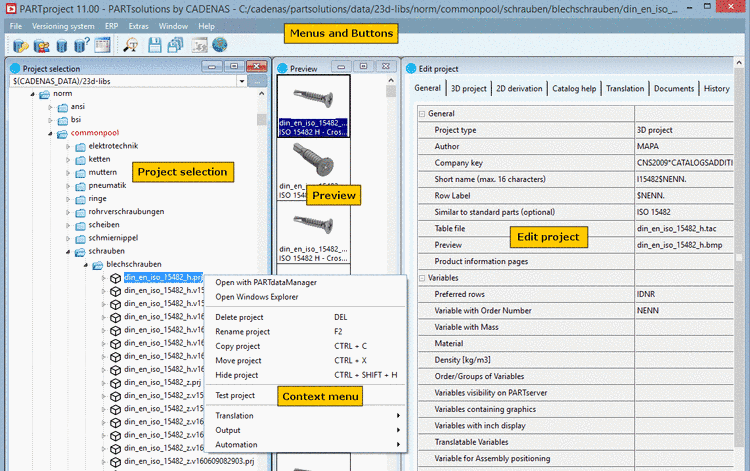Collapse the schrauben folder node
The image size is (750, 471).
point(68,252)
